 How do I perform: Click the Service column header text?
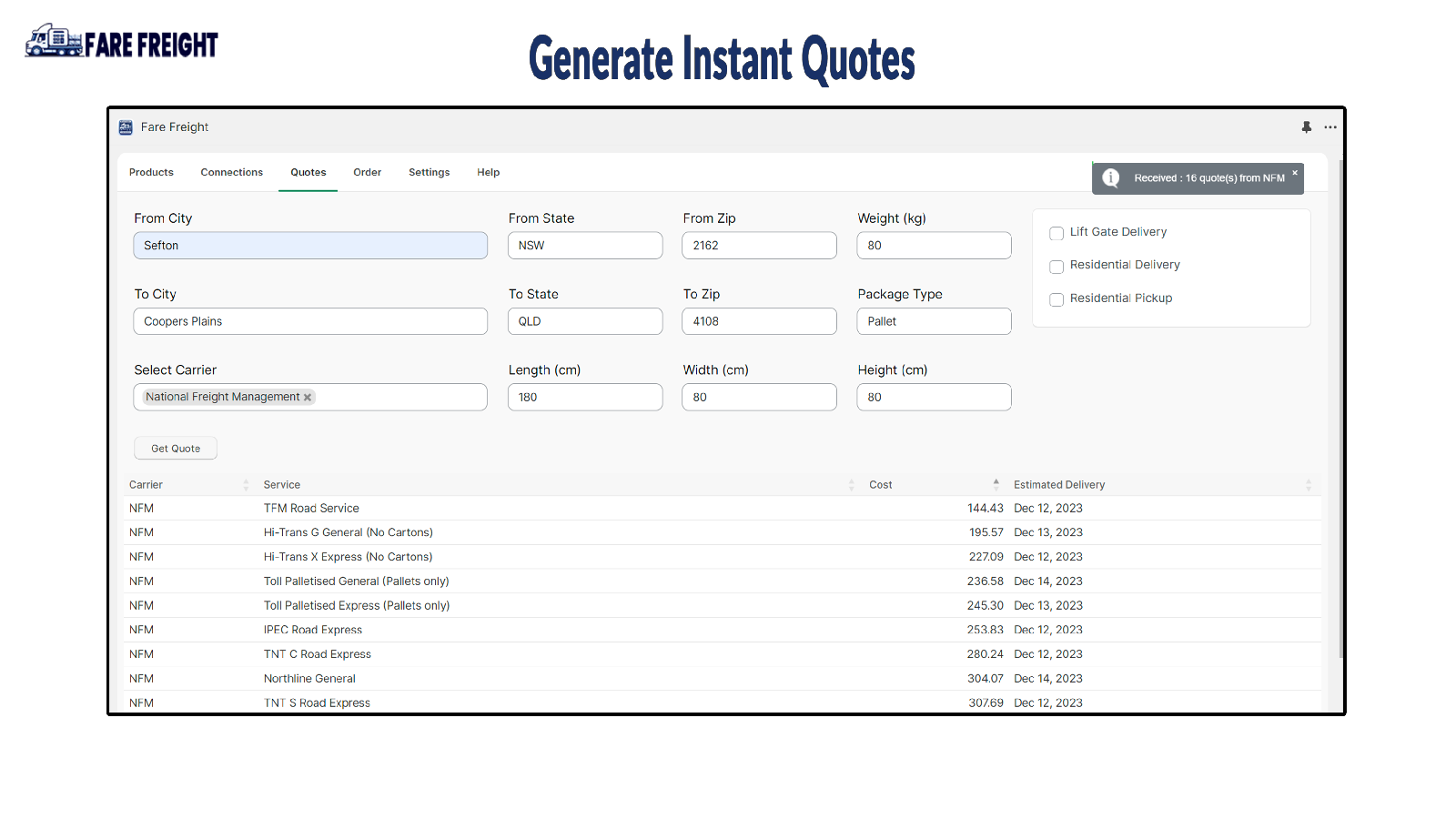pos(282,485)
